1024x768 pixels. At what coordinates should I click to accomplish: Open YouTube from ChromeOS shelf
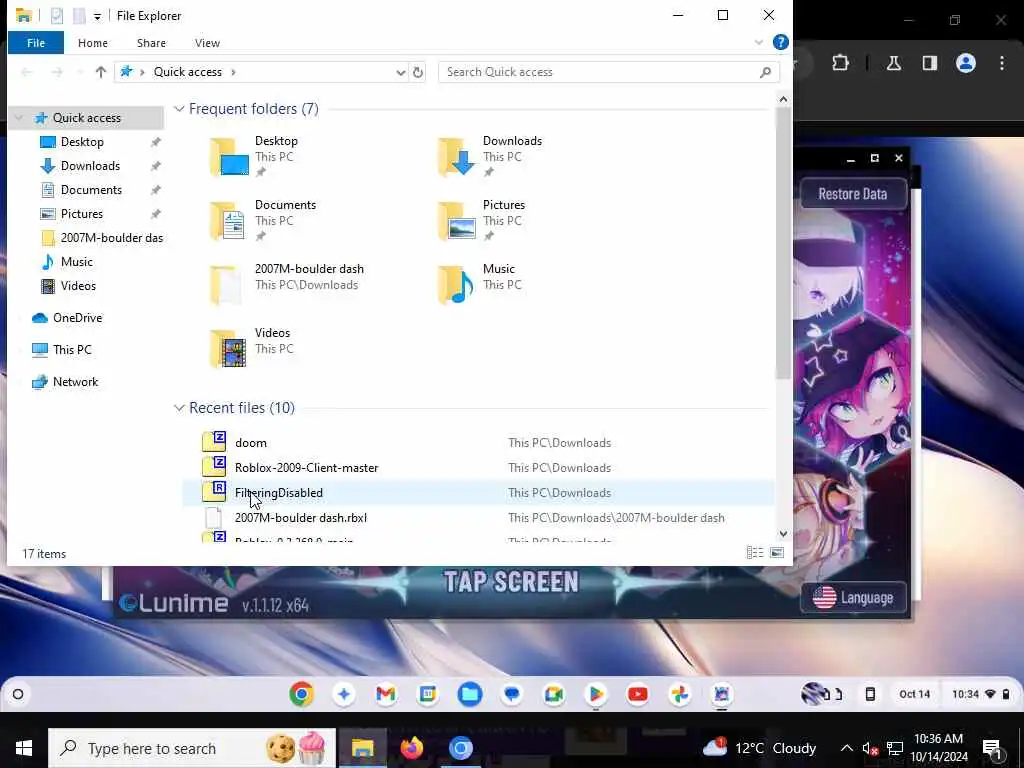point(637,694)
